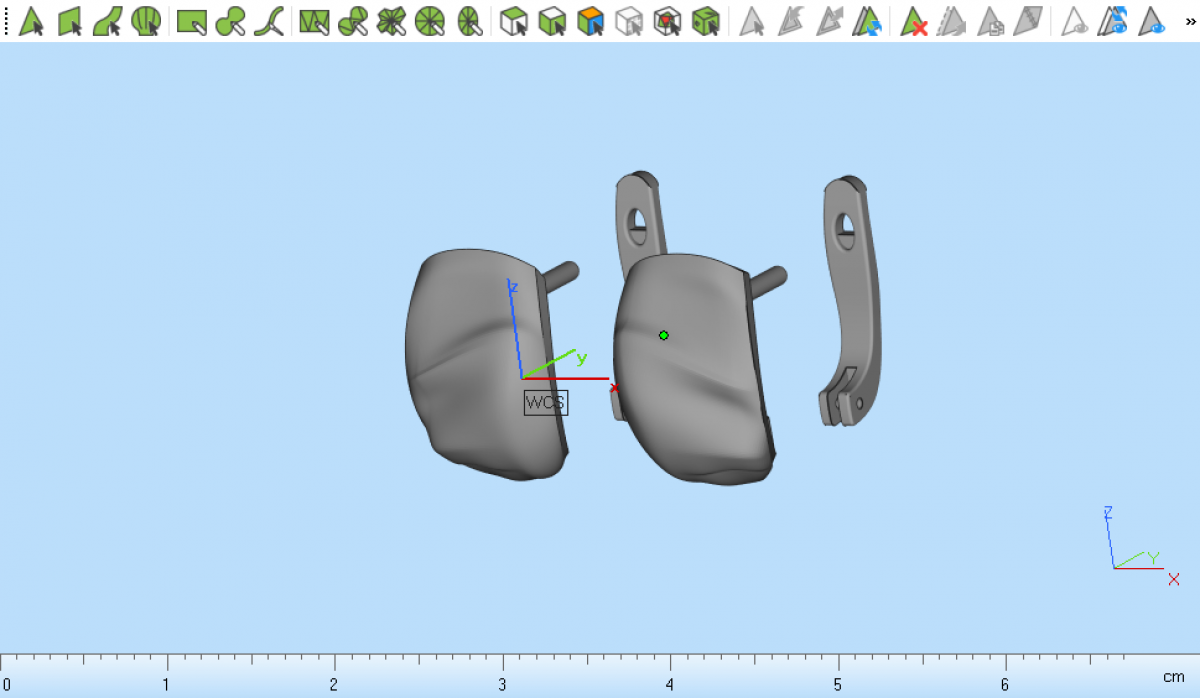Invert marking with green triangle blue-arrows icon

click(x=866, y=21)
